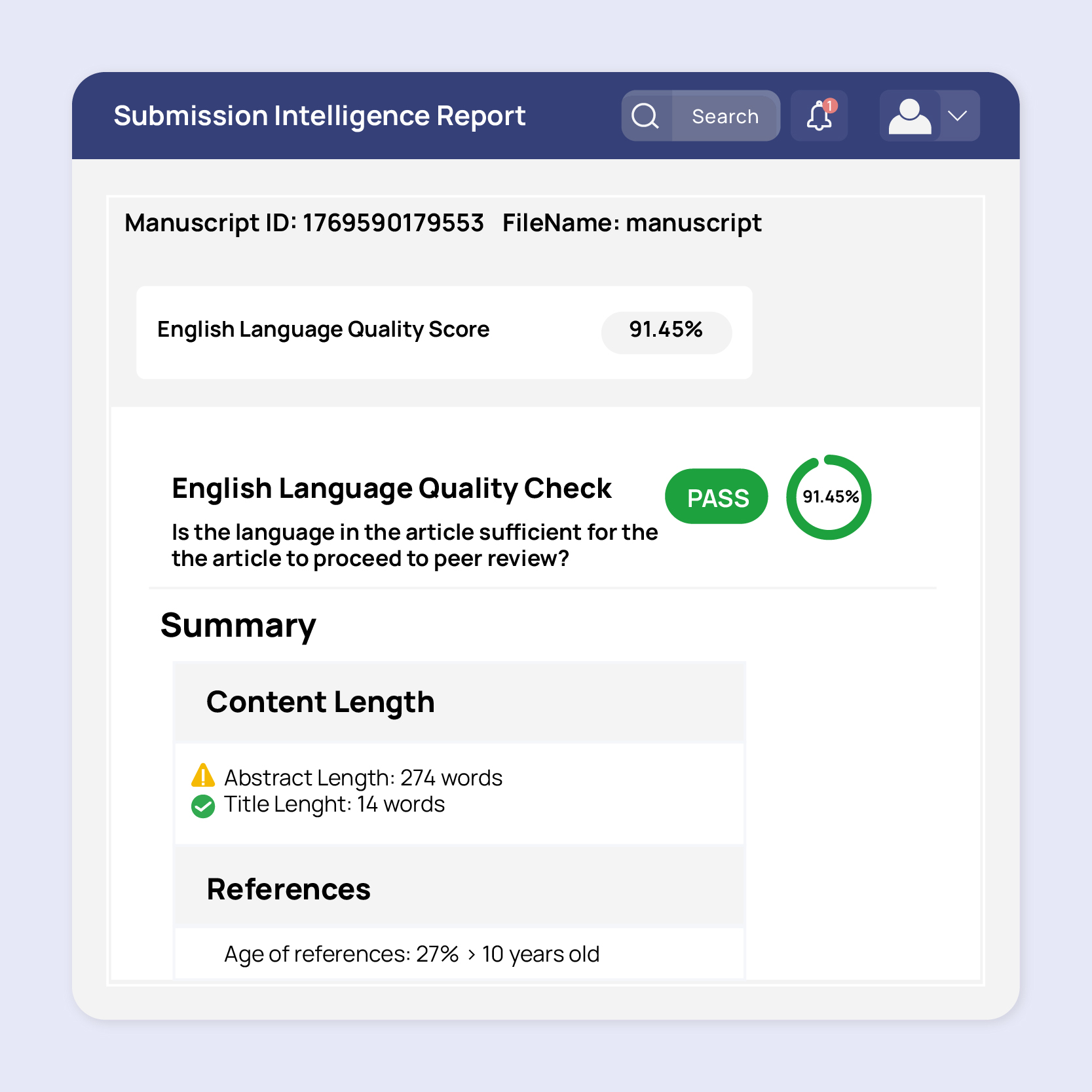Click the yellow warning icon beside Abstract Length

[203, 776]
